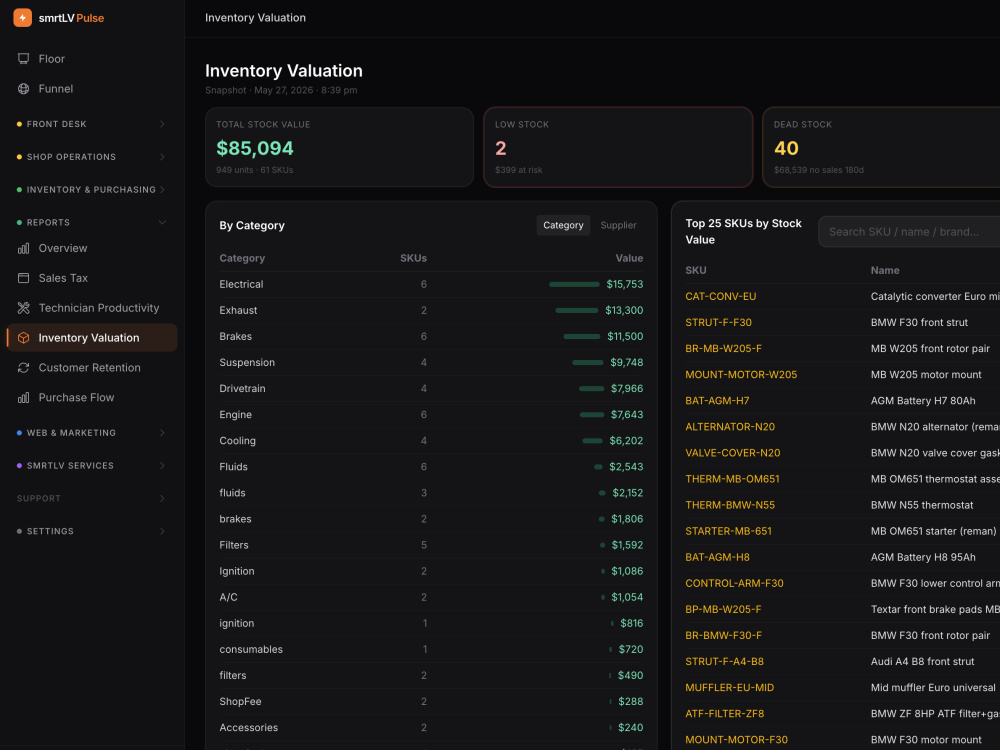1000x750 pixels.
Task: Click the Total Stock Value card
Action: click(339, 147)
